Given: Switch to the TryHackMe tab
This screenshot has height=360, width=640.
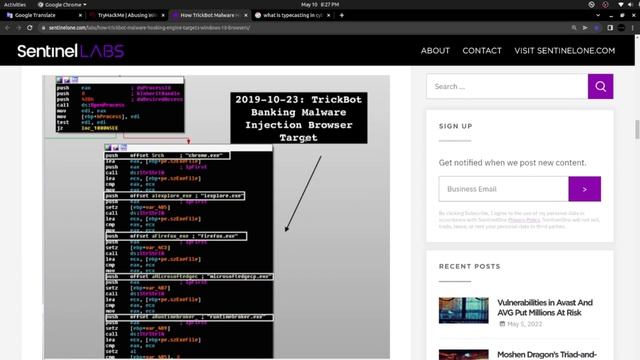Looking at the screenshot, I should pyautogui.click(x=127, y=15).
